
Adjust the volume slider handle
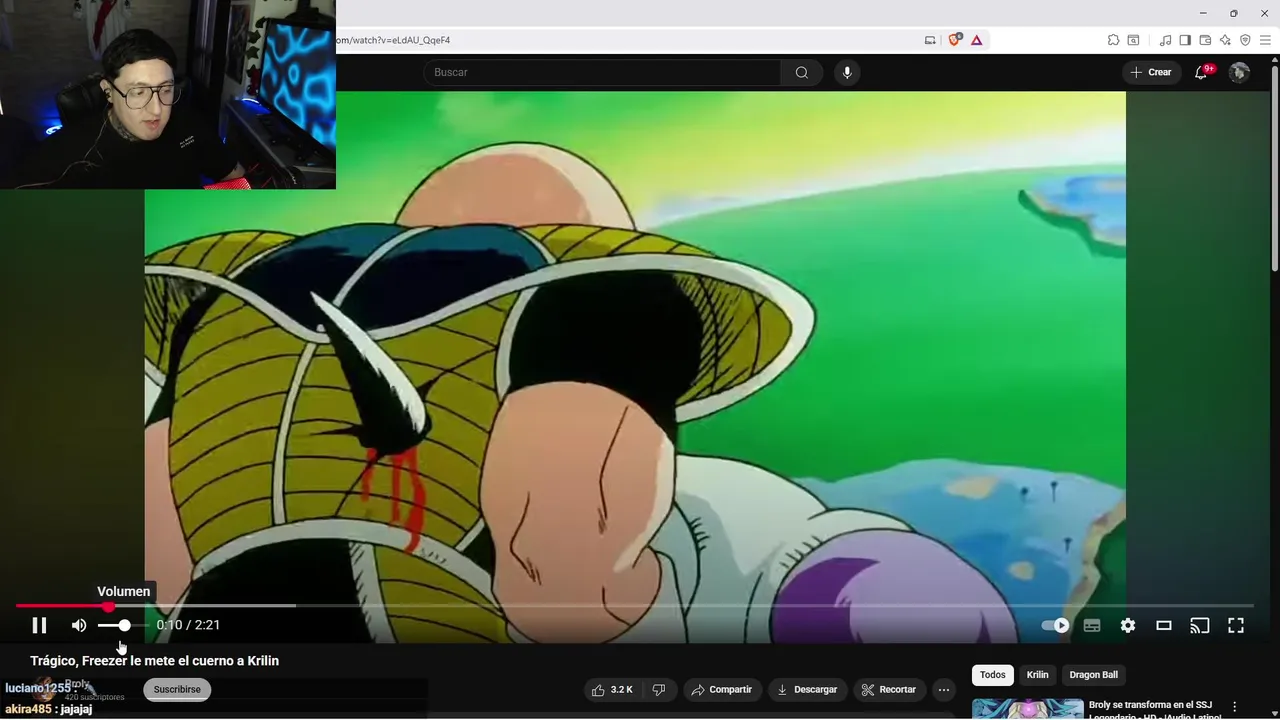point(124,625)
